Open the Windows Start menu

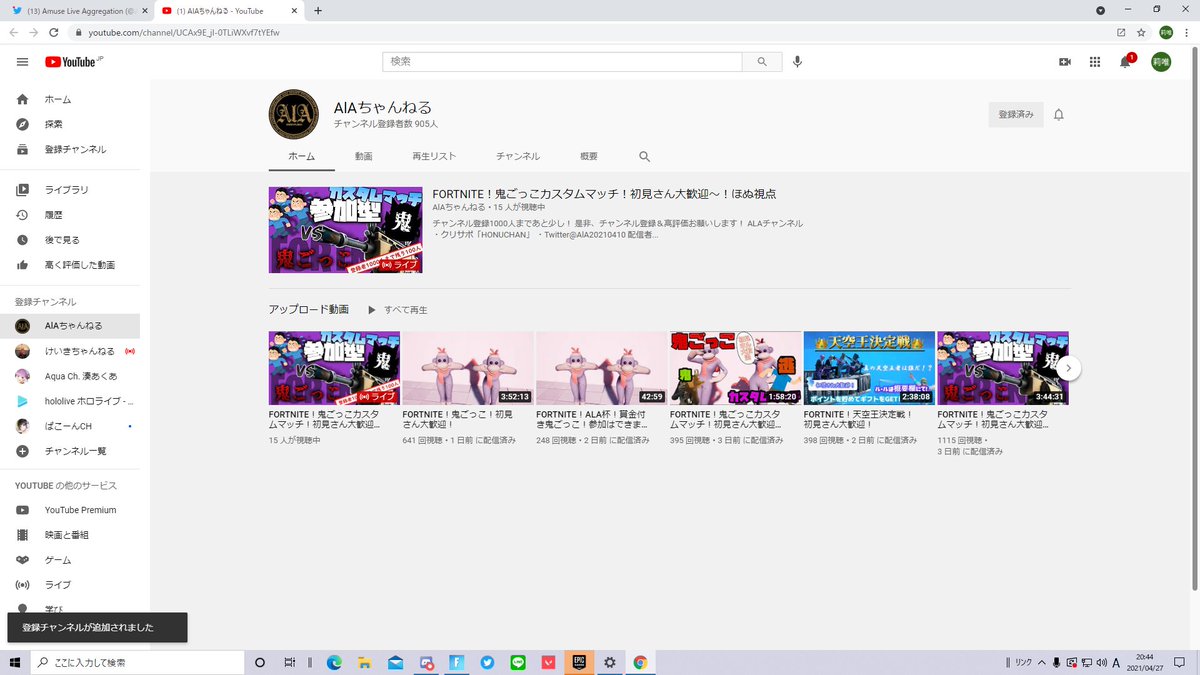point(14,662)
